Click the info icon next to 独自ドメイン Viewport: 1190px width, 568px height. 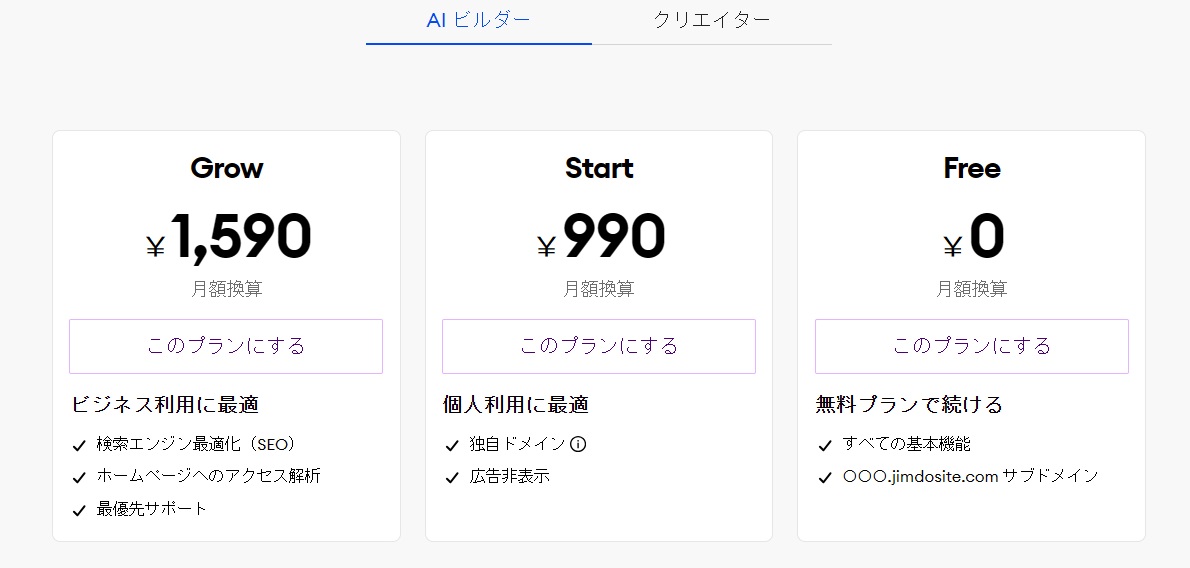(x=578, y=444)
